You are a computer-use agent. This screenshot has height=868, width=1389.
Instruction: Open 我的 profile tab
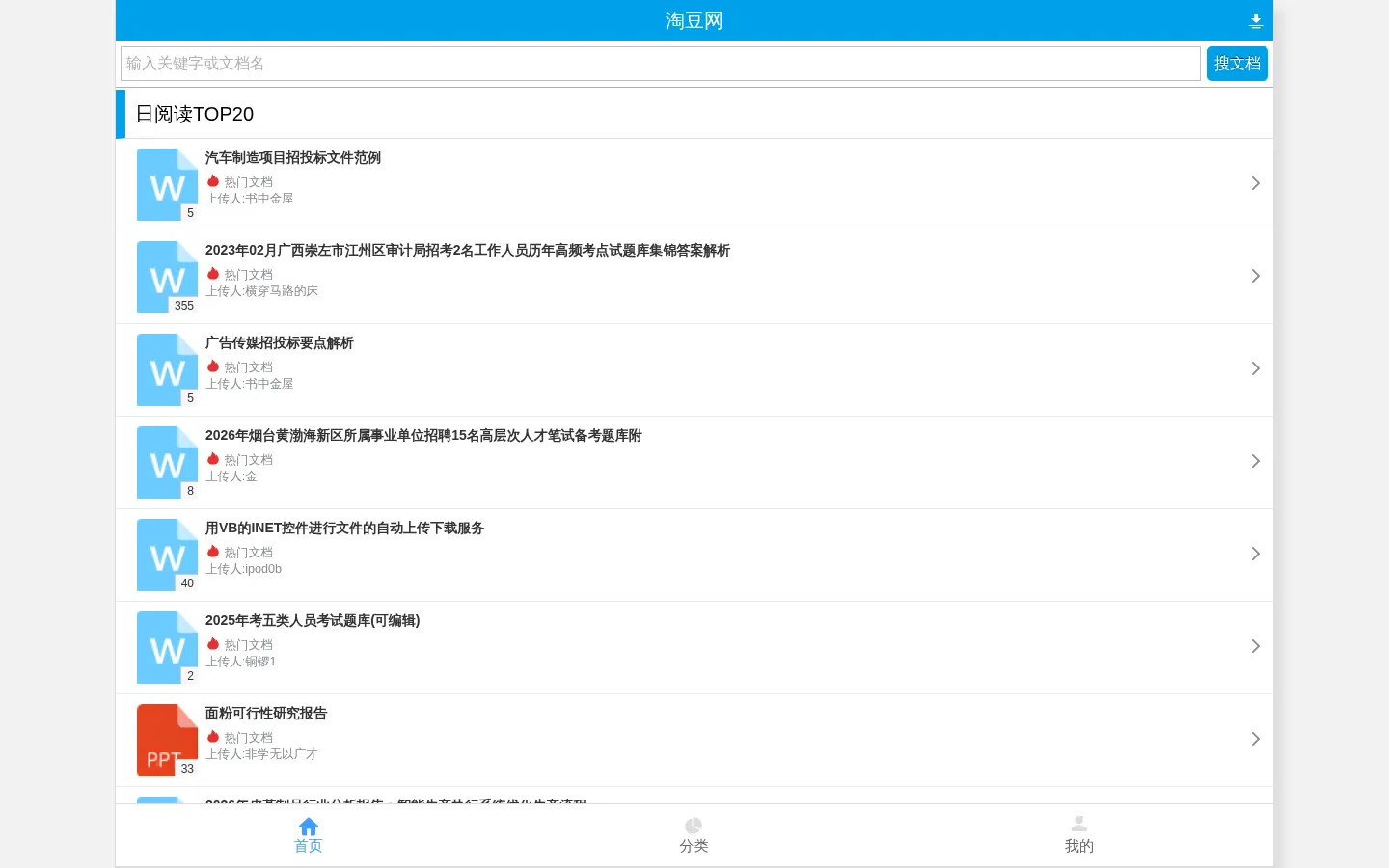point(1079,835)
